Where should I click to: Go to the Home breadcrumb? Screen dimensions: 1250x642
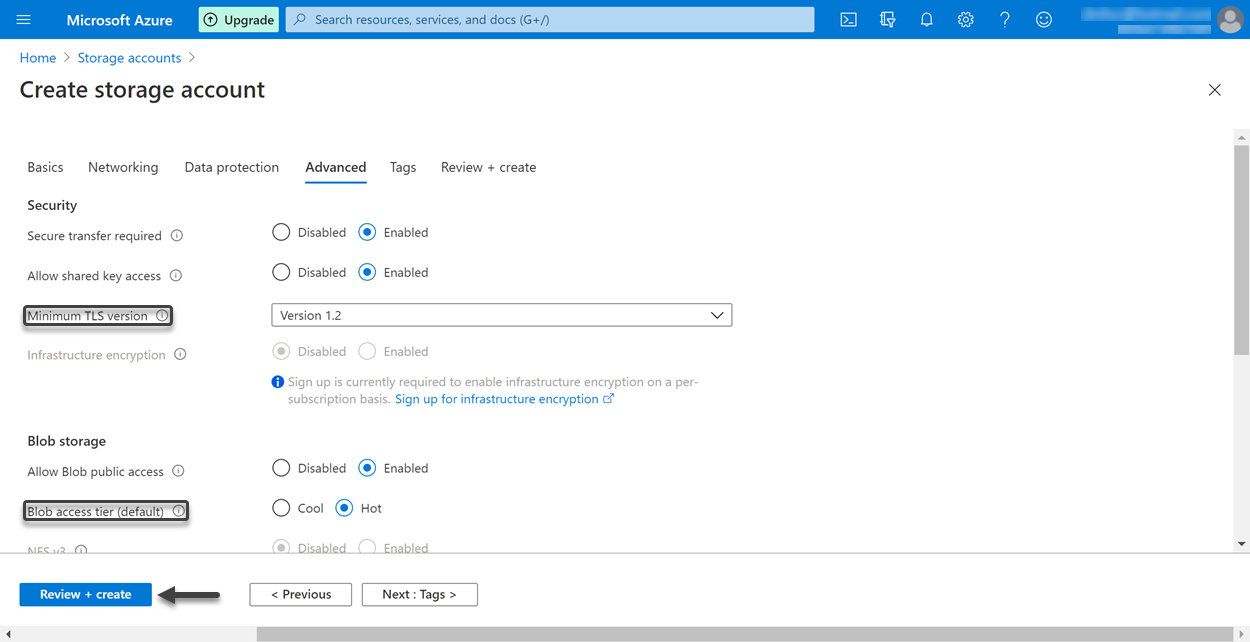(x=38, y=58)
